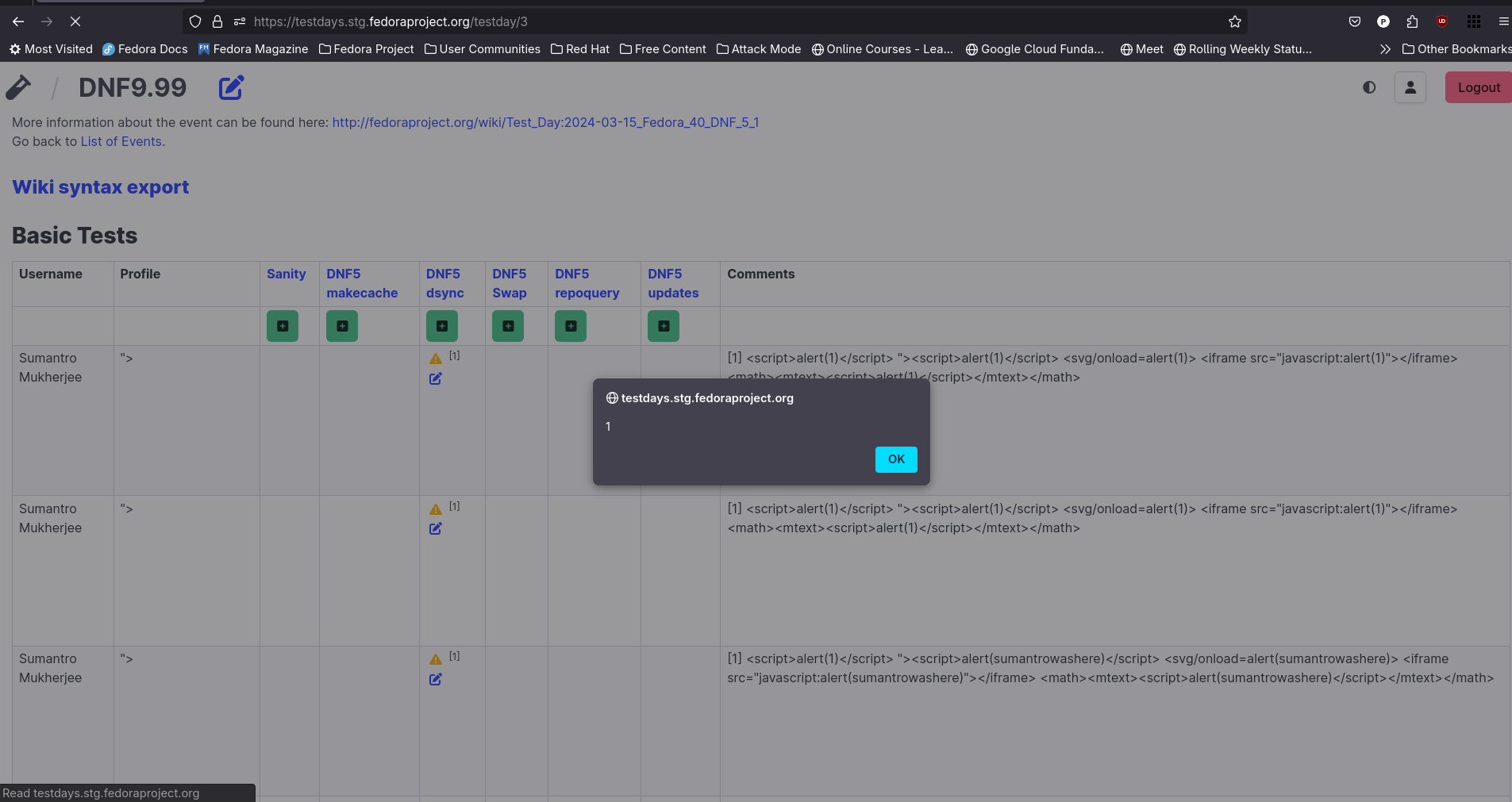Screen dimensions: 1512x802
Task: Stop page loading with the X button
Action: pos(75,21)
